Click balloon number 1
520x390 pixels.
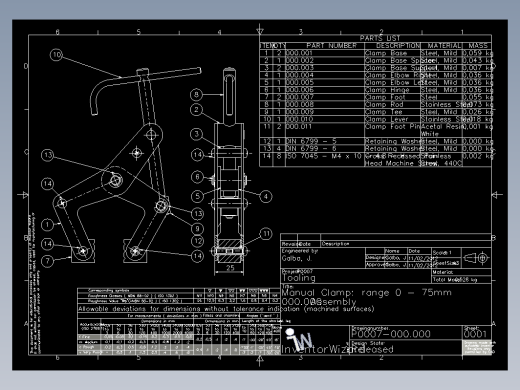point(48,225)
